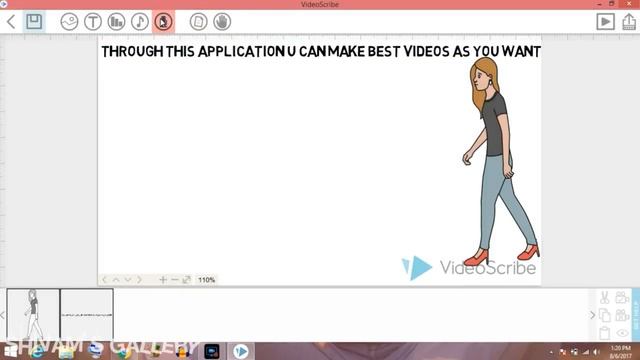Insert a chart with the bar chart icon

click(116, 22)
